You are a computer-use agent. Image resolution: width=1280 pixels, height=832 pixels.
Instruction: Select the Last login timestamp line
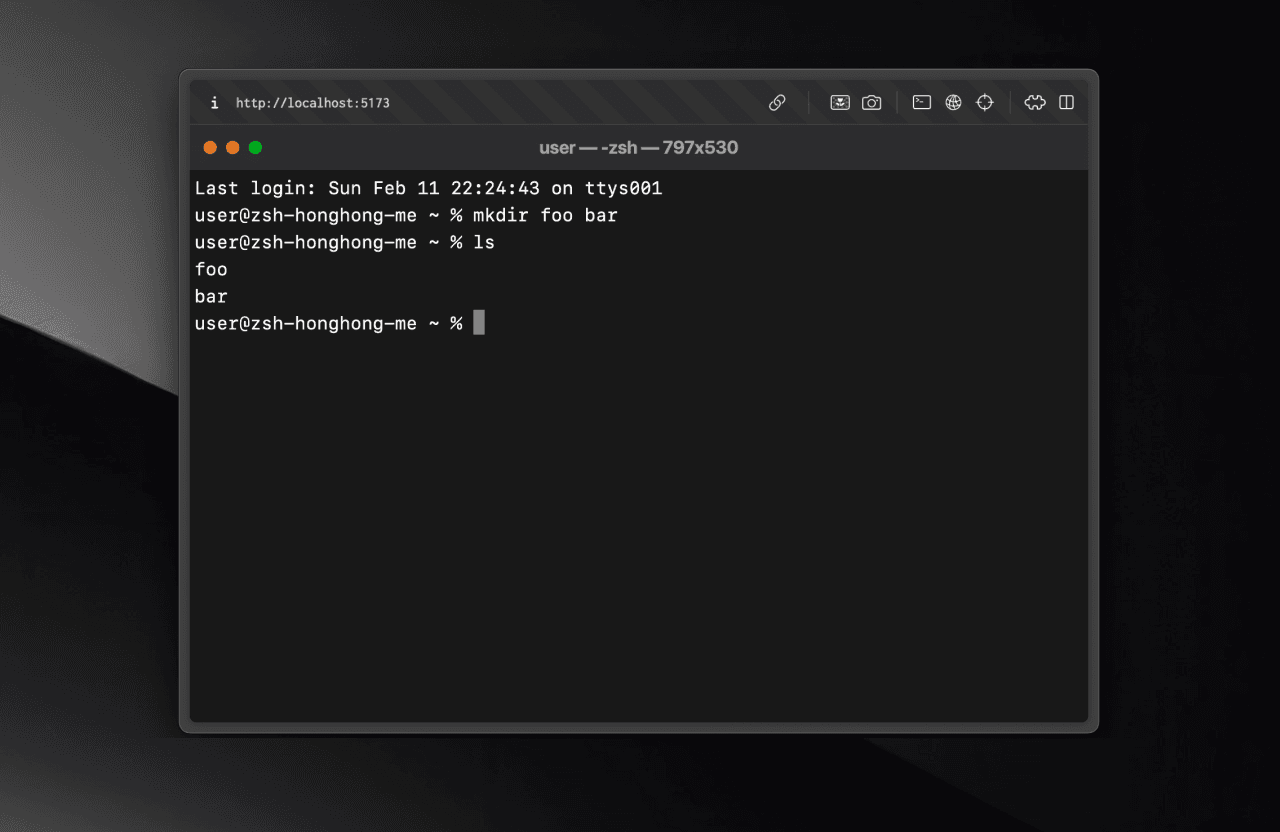(x=428, y=188)
